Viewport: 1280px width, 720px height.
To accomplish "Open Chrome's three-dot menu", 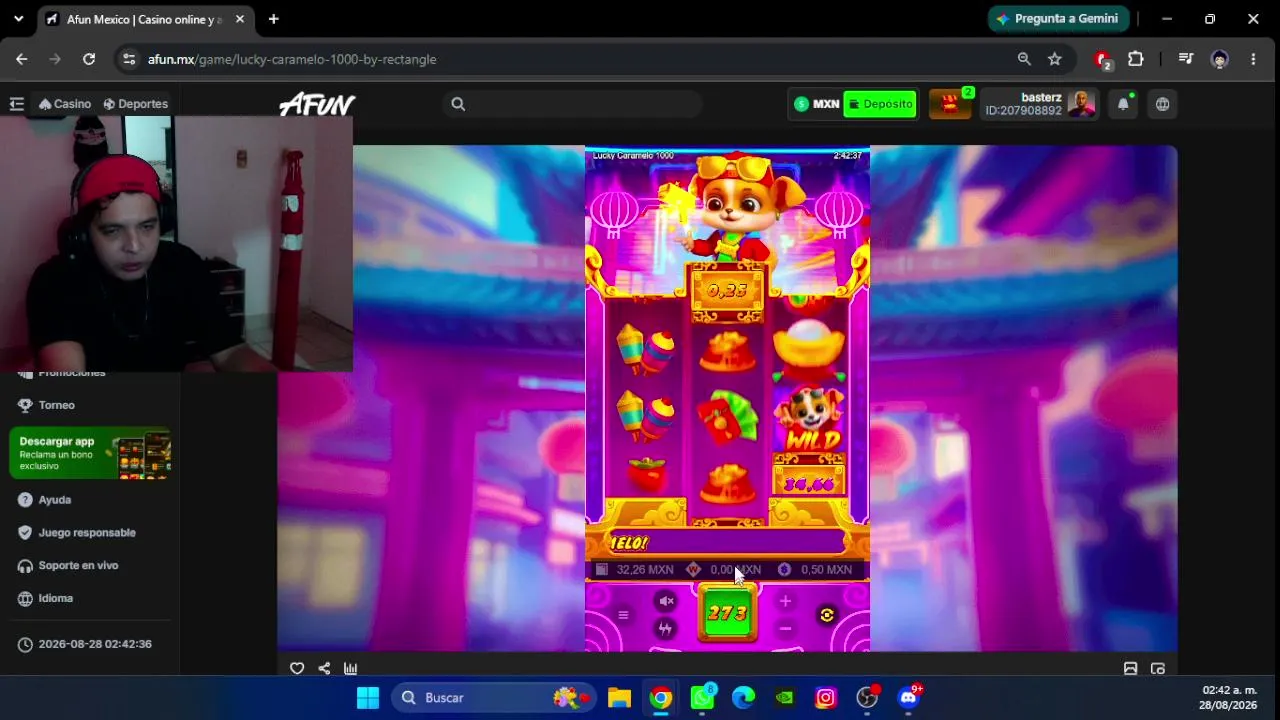I will [x=1253, y=59].
